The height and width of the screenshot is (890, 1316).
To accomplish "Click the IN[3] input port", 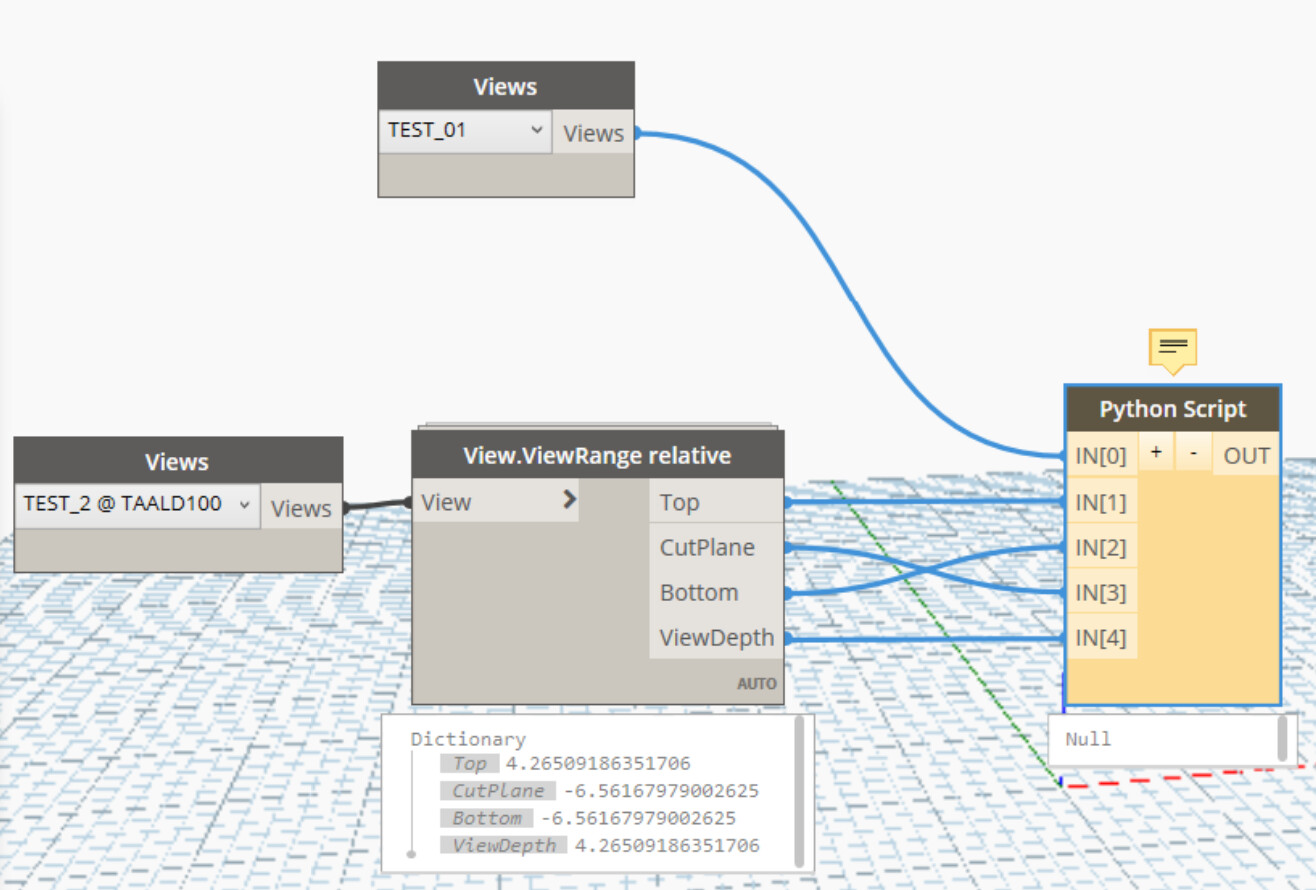I will coord(1102,592).
